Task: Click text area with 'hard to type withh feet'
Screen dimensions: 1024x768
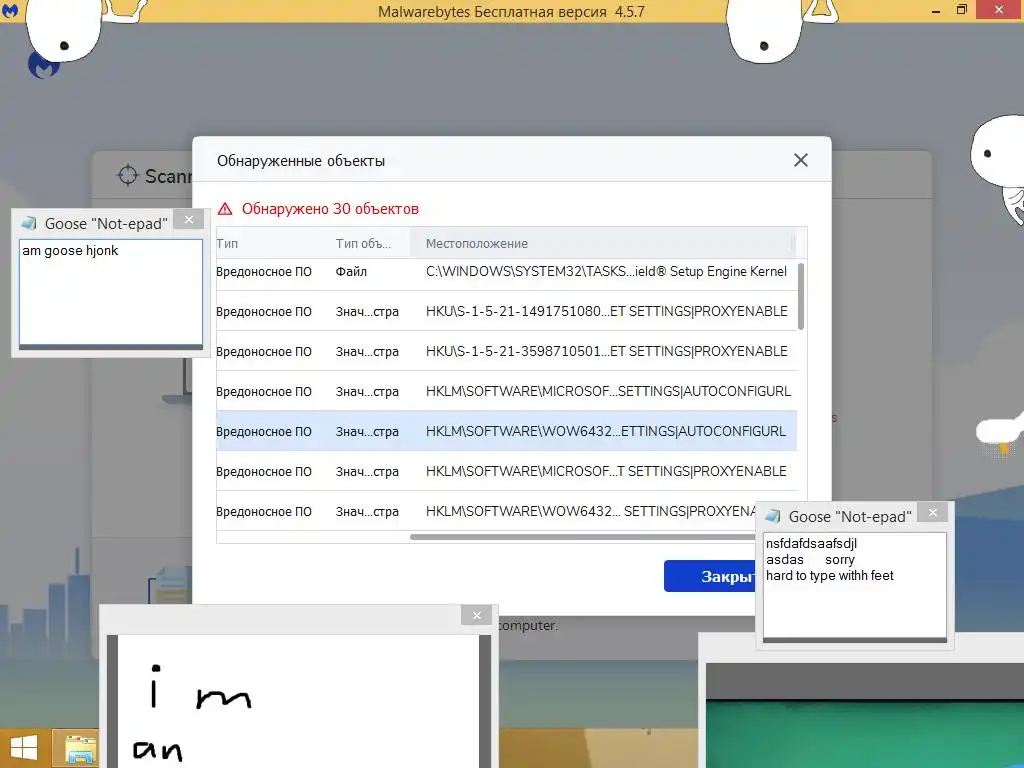Action: (854, 585)
